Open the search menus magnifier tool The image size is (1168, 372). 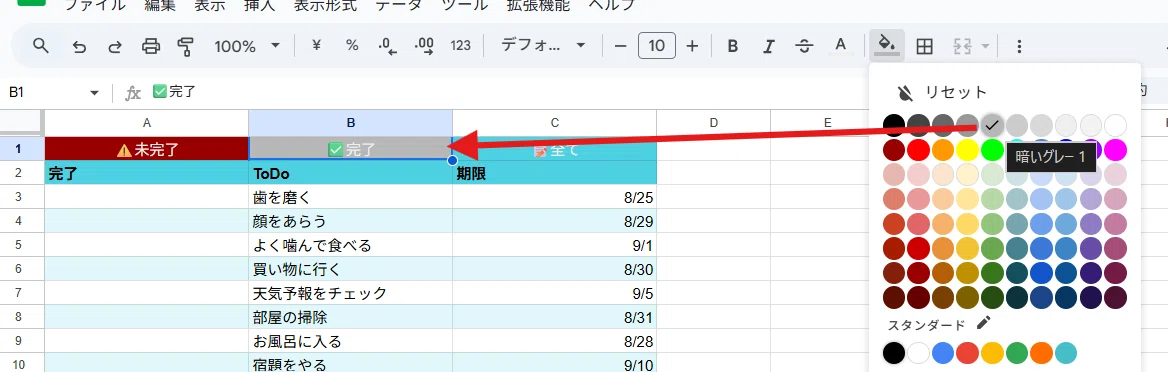[41, 46]
